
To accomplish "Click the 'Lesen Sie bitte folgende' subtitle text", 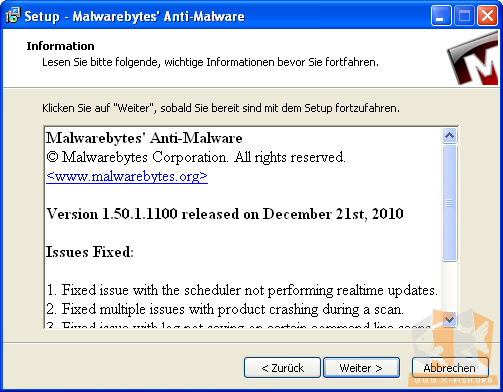I will (x=210, y=62).
